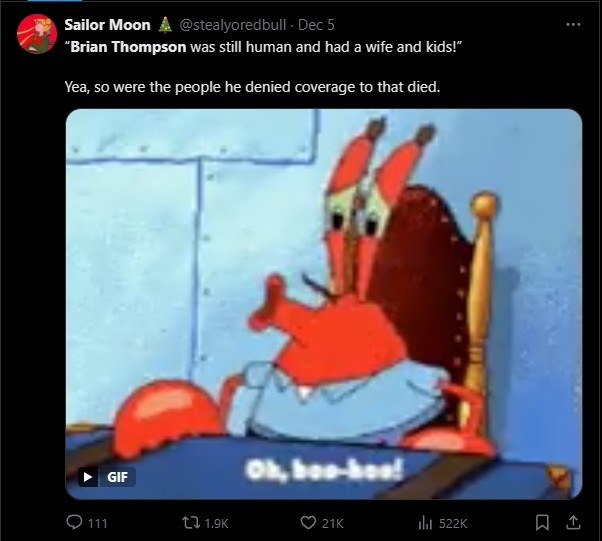This screenshot has height=541, width=602.
Task: Click the 111 replies count
Action: pos(98,524)
